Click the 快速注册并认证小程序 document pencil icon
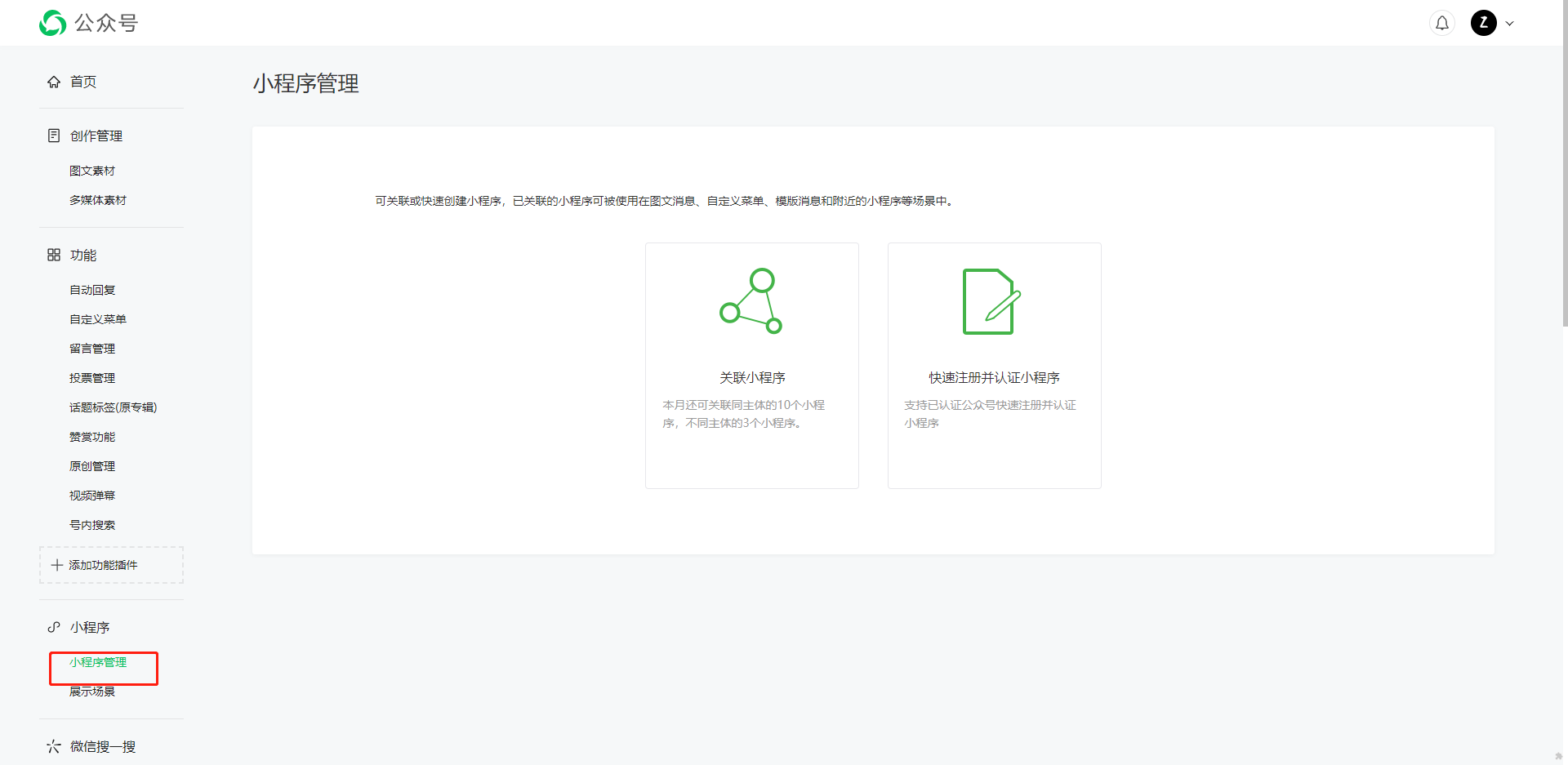 tap(992, 301)
